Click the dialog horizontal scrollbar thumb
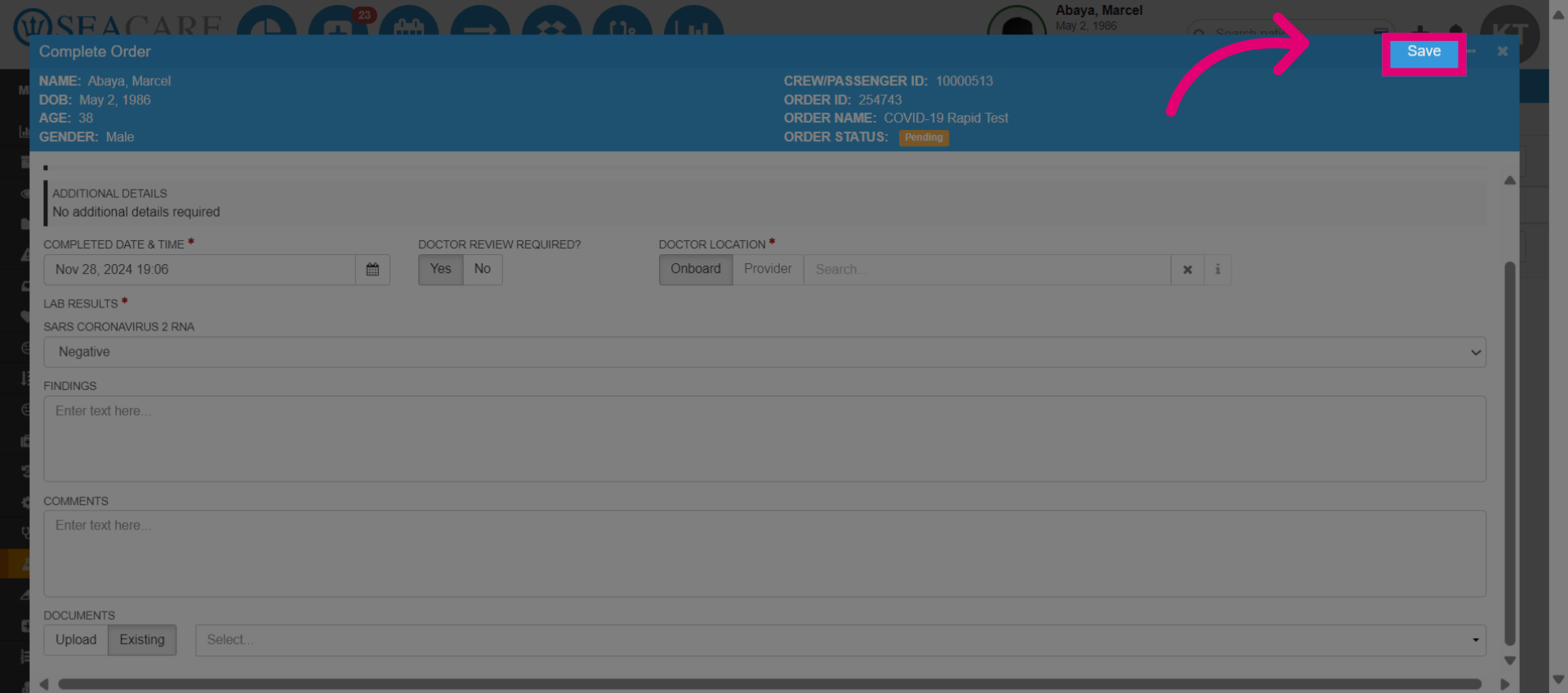Screen dimensions: 1568x693 click(x=769, y=684)
